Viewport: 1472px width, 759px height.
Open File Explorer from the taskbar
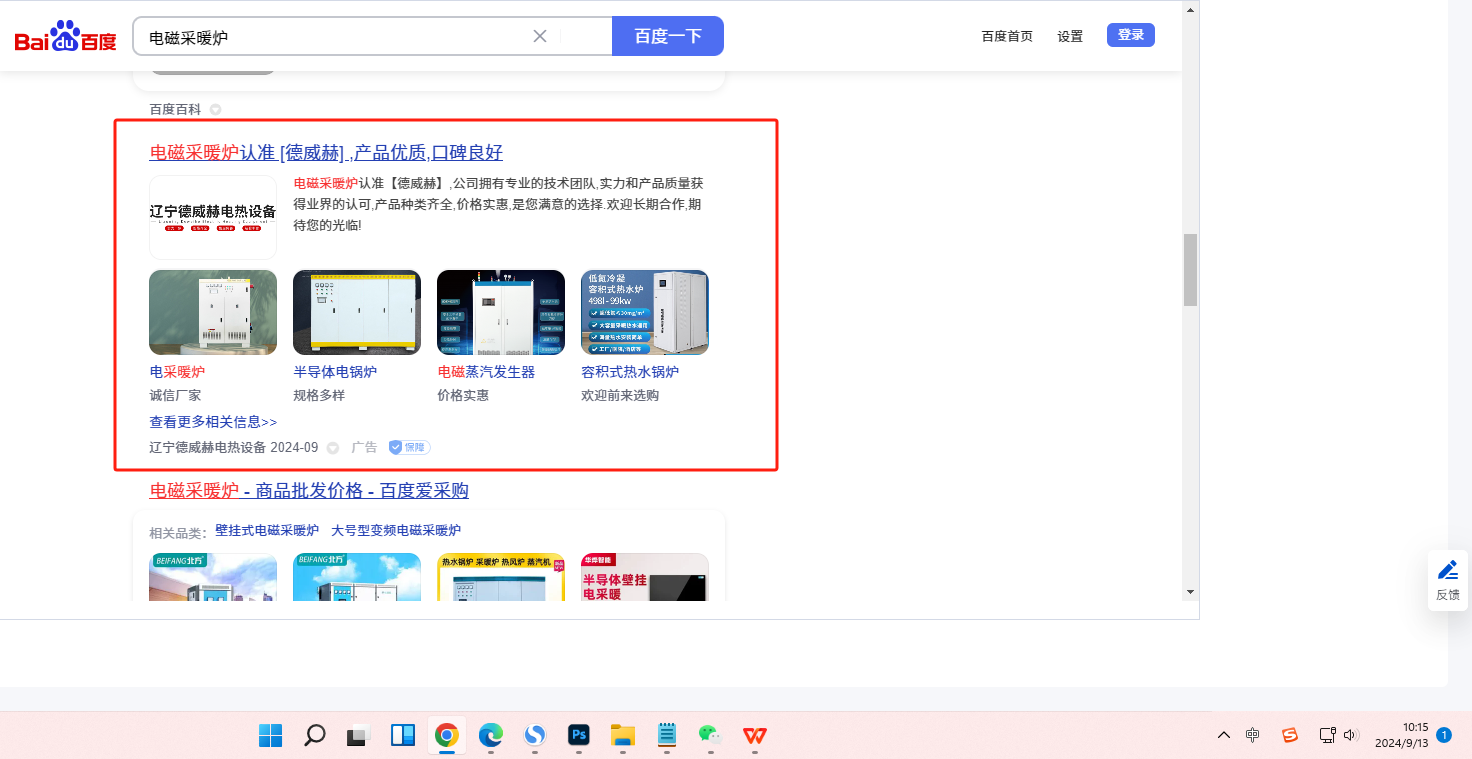coord(623,736)
